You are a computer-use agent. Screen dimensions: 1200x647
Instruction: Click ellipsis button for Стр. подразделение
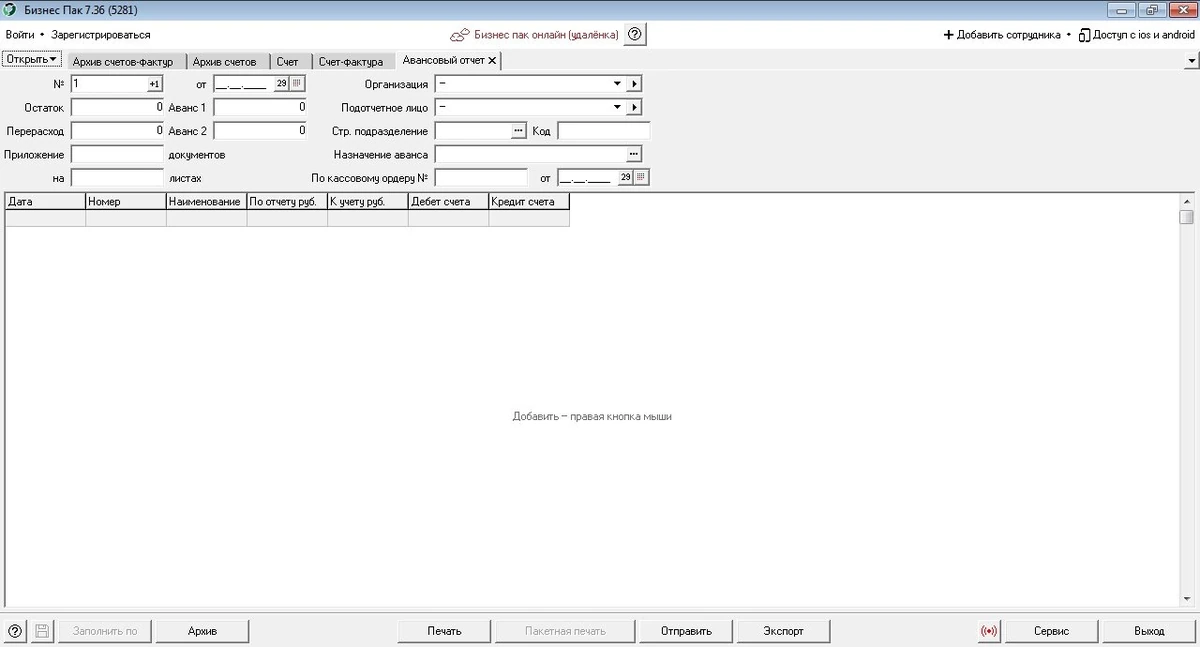click(518, 131)
